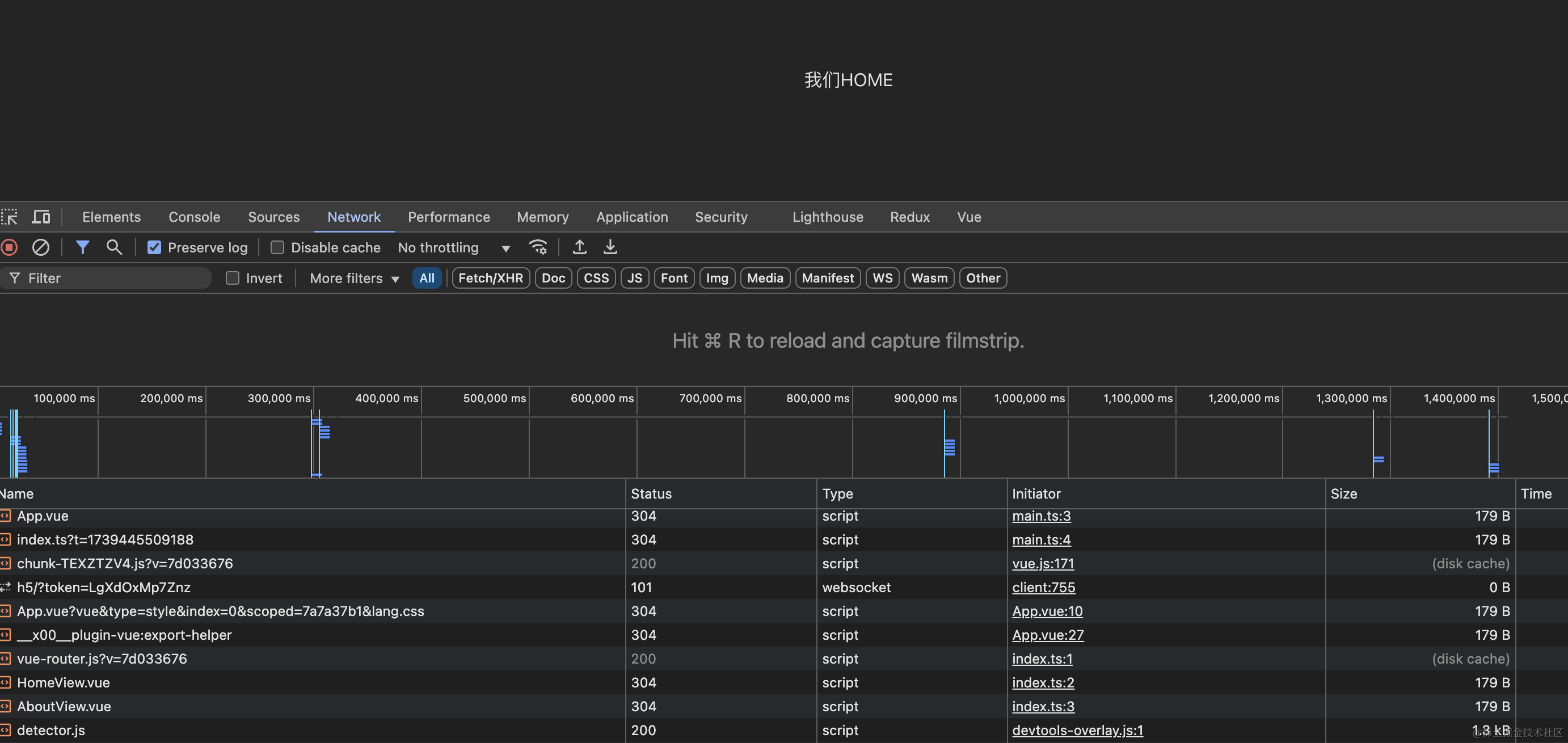Viewport: 1568px width, 743px height.
Task: Export HAR file with download icon
Action: pyautogui.click(x=610, y=247)
